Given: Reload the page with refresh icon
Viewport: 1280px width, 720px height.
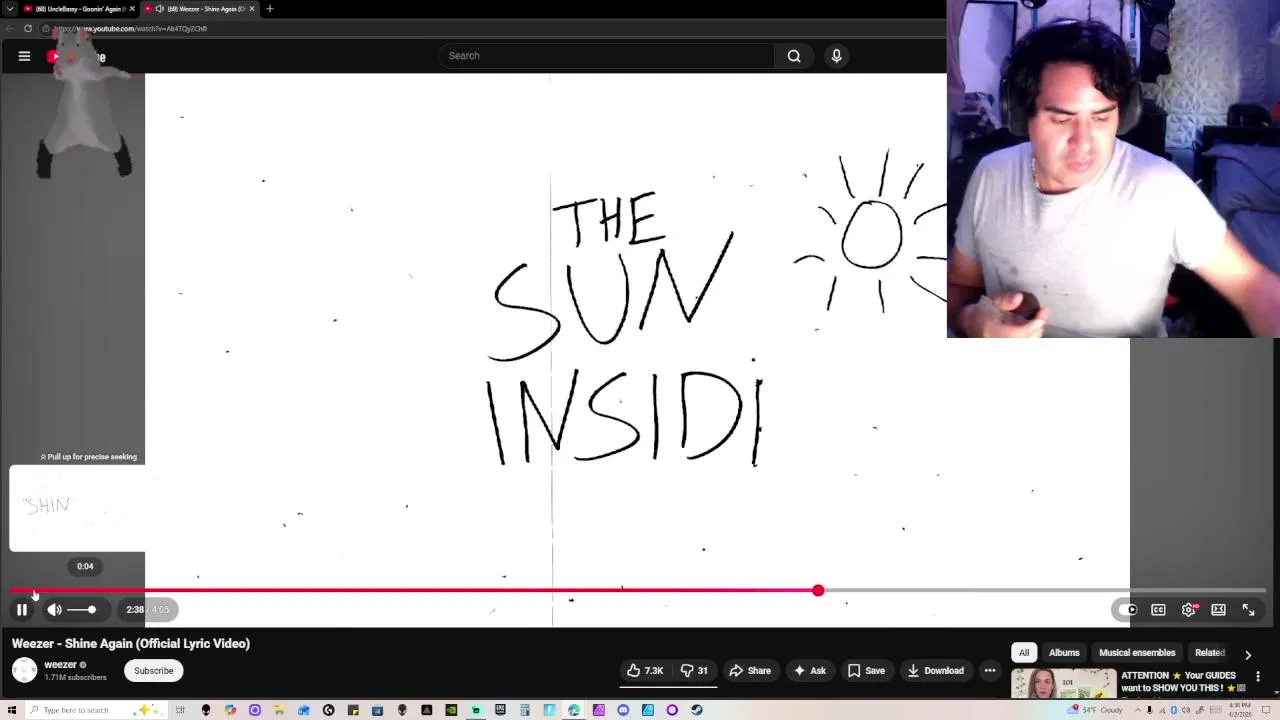Looking at the screenshot, I should click(x=28, y=29).
